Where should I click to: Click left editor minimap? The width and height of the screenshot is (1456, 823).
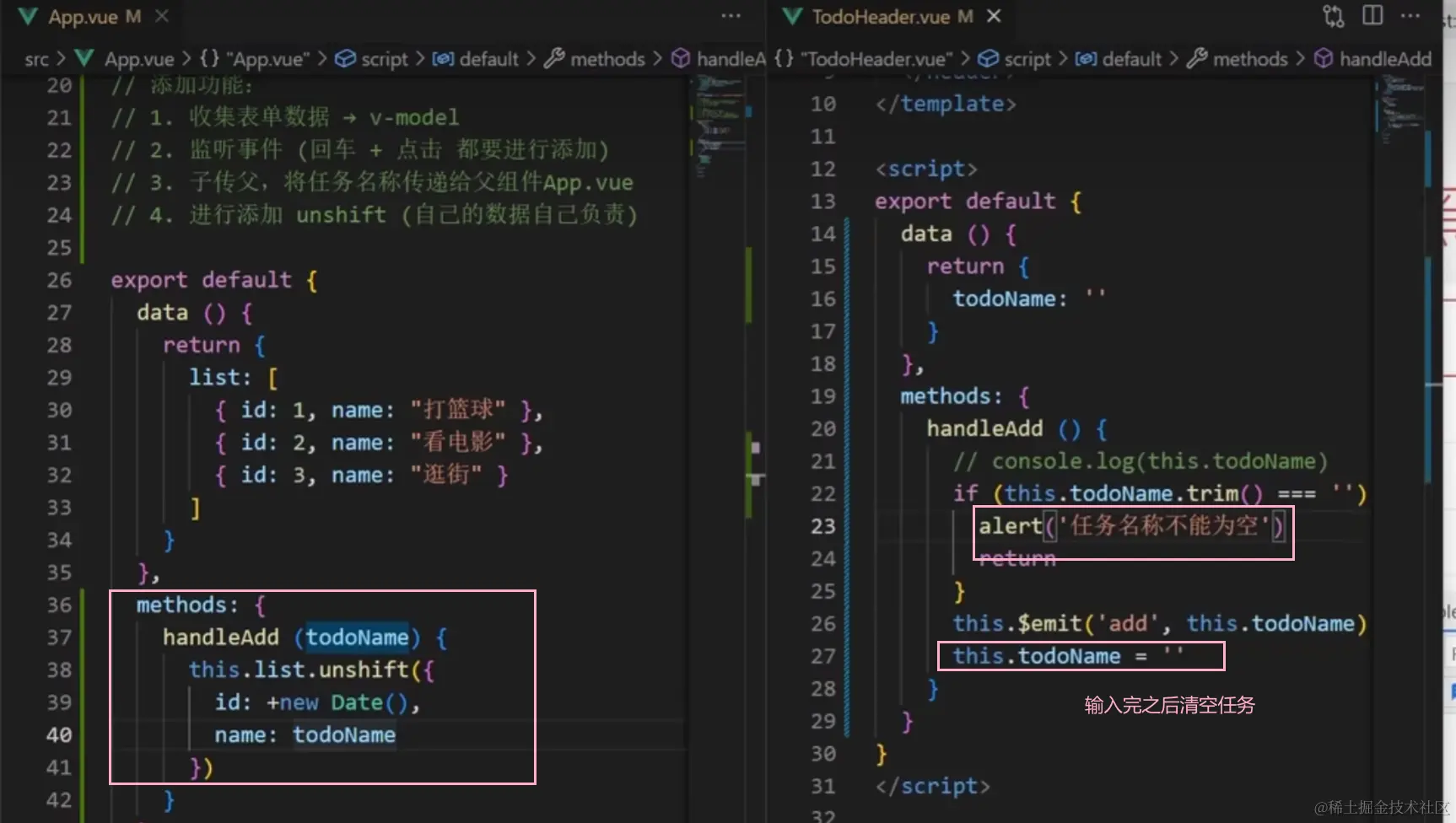pos(719,126)
